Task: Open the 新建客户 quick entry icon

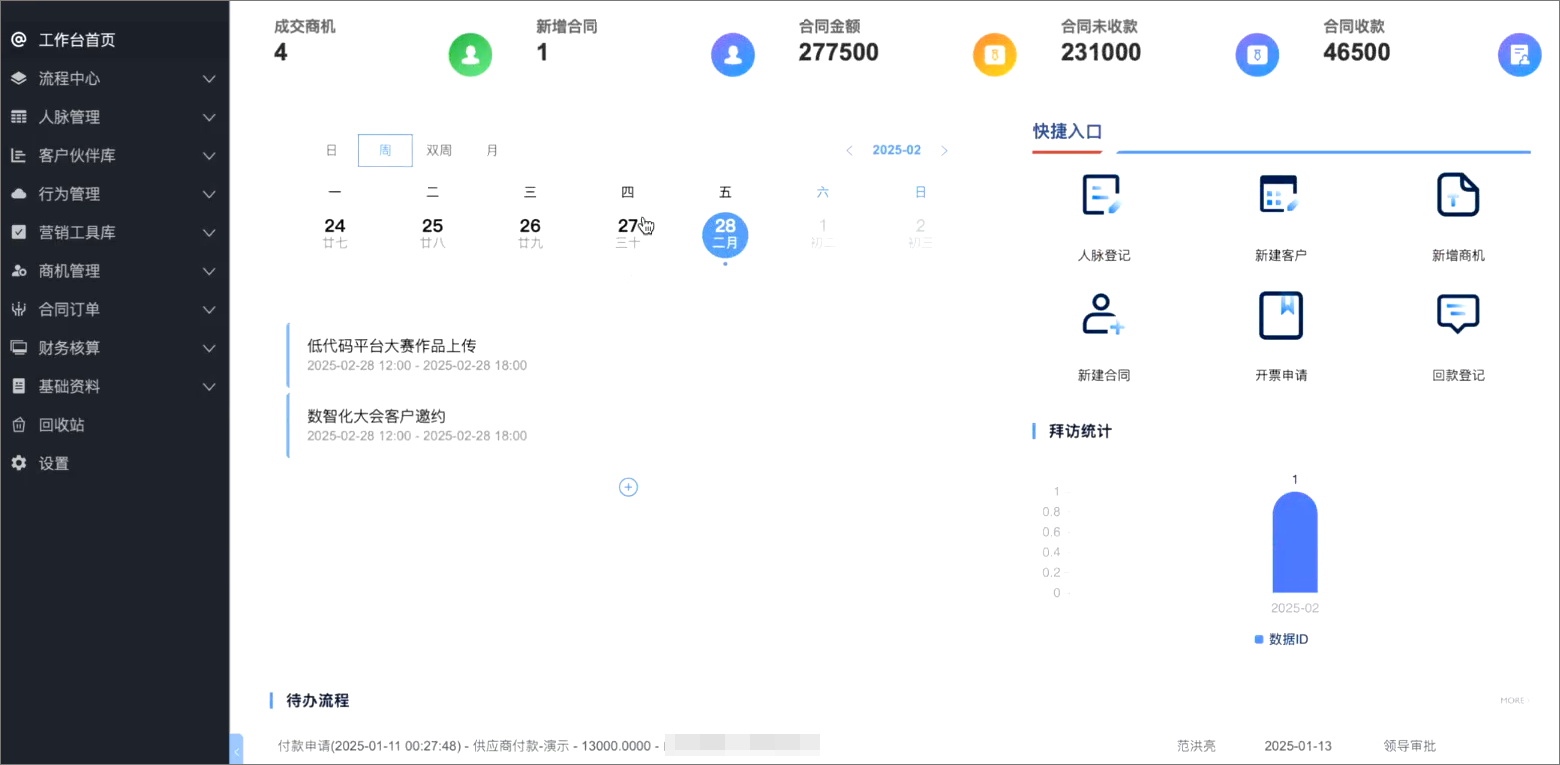Action: (x=1280, y=195)
